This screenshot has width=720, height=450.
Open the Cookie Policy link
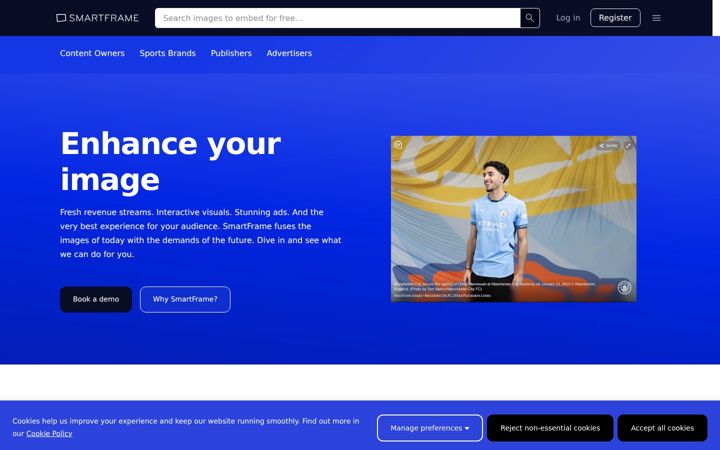pos(49,433)
